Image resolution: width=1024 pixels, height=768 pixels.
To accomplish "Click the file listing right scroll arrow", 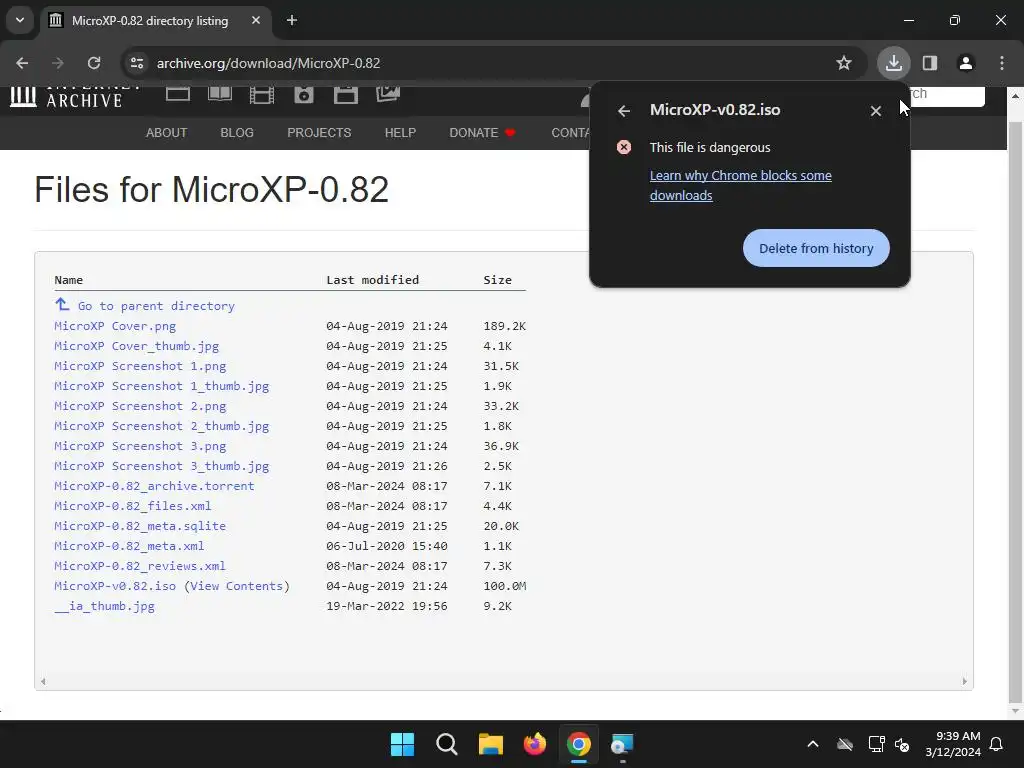I will tap(965, 681).
